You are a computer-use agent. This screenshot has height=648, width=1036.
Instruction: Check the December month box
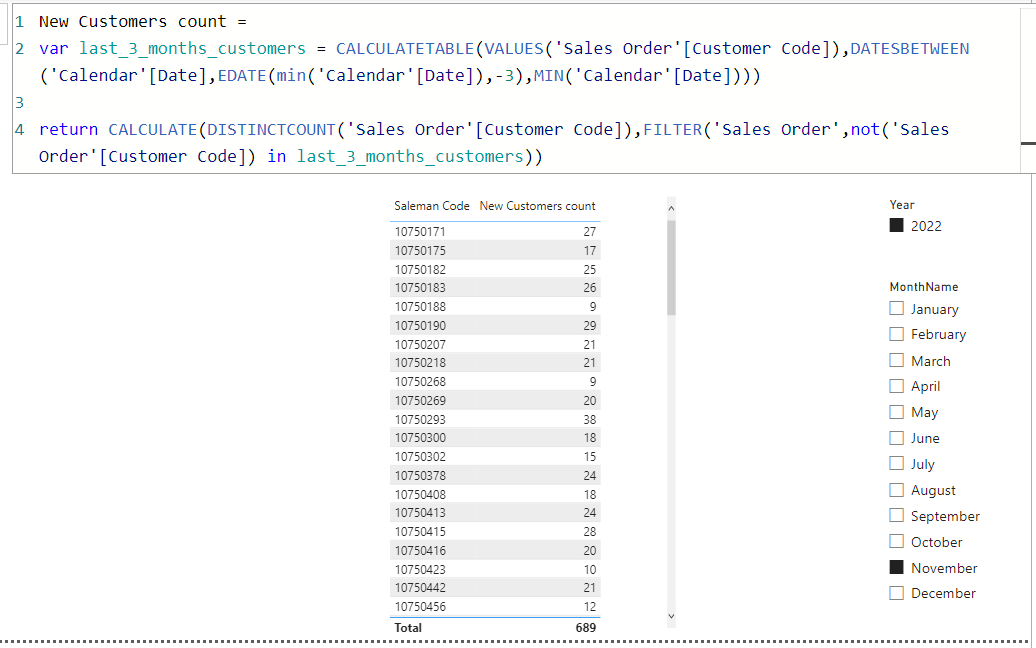[x=897, y=593]
